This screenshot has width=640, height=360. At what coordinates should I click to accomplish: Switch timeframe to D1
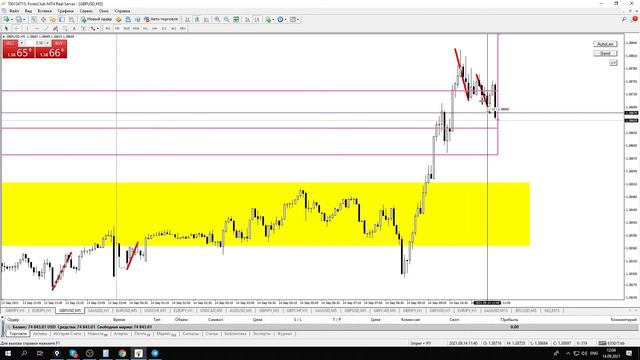(x=164, y=28)
